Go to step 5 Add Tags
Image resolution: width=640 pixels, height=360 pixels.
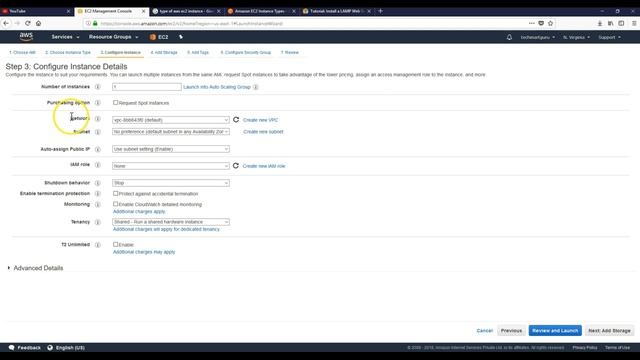click(x=198, y=52)
